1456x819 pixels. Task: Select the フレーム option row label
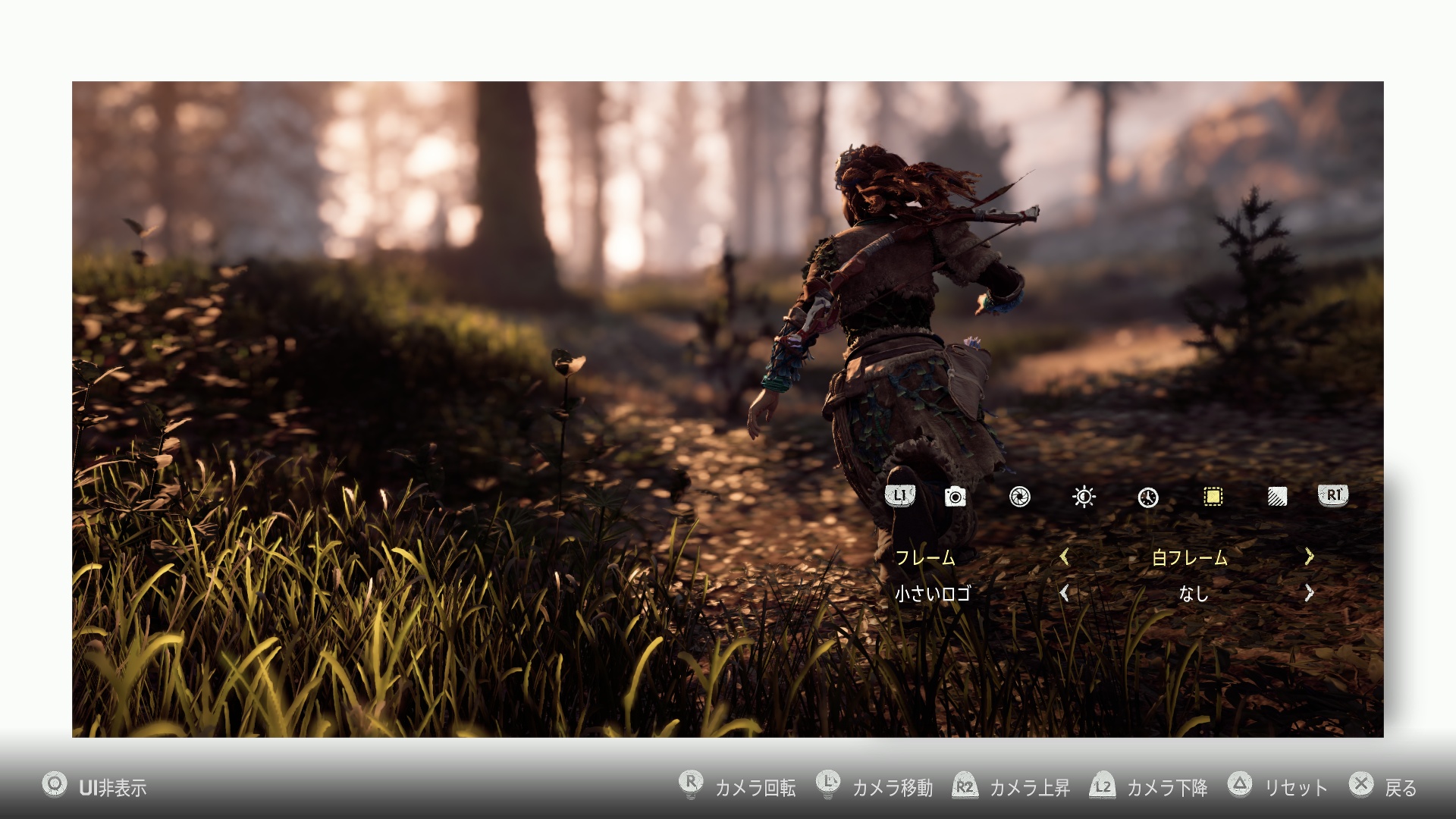click(925, 558)
